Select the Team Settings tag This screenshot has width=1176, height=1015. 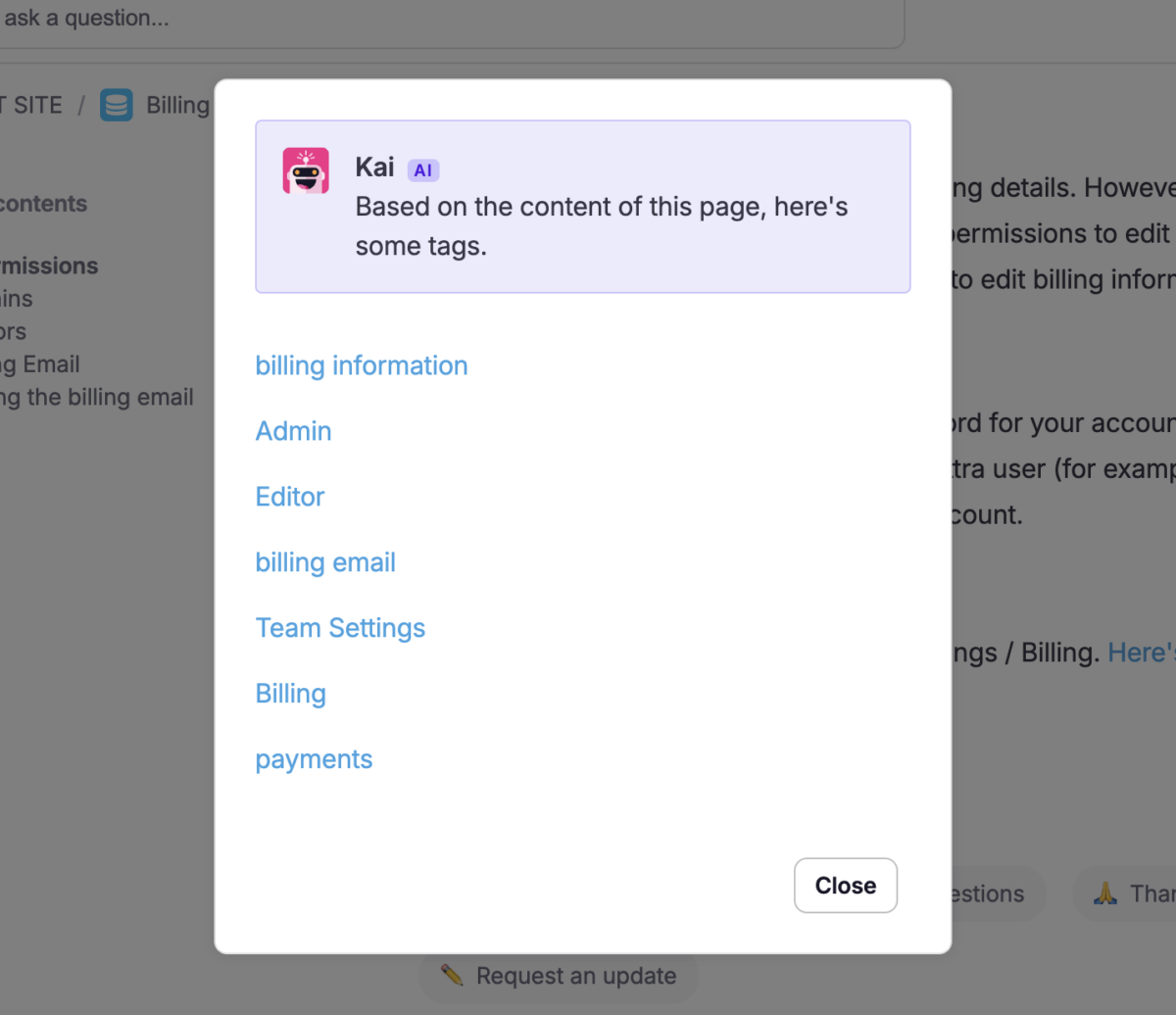(340, 628)
